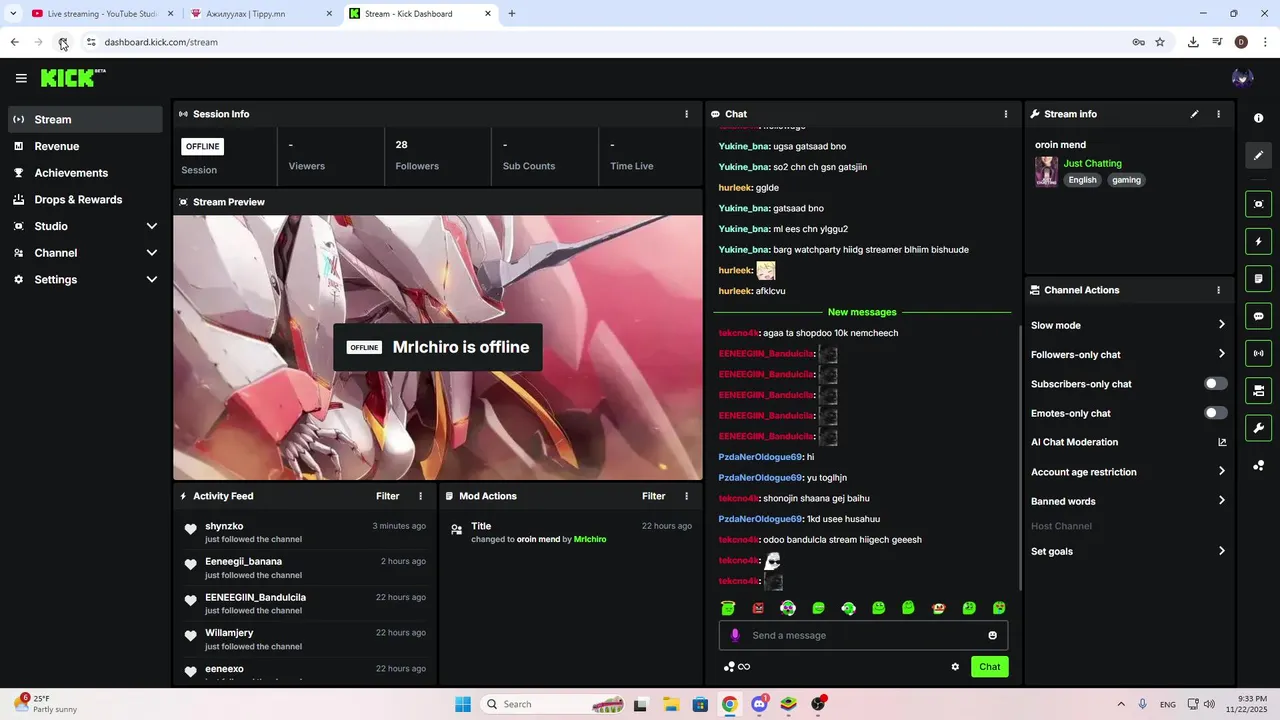
Task: Open OBS Studio from the taskbar
Action: click(x=819, y=704)
